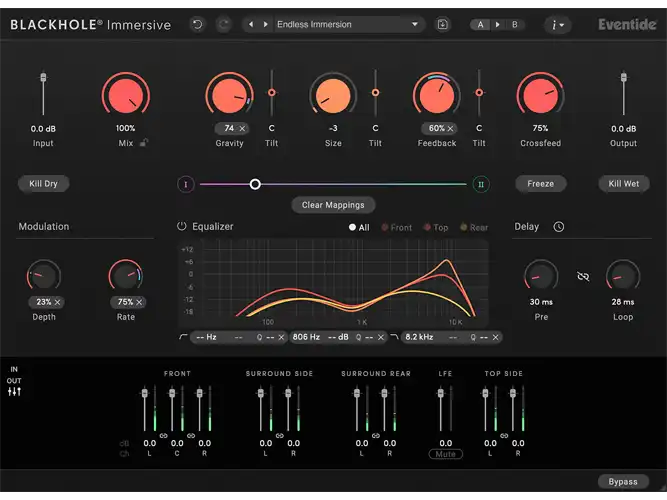The height and width of the screenshot is (500, 667).
Task: Click the Feedback Tilt slider handle
Action: click(479, 92)
